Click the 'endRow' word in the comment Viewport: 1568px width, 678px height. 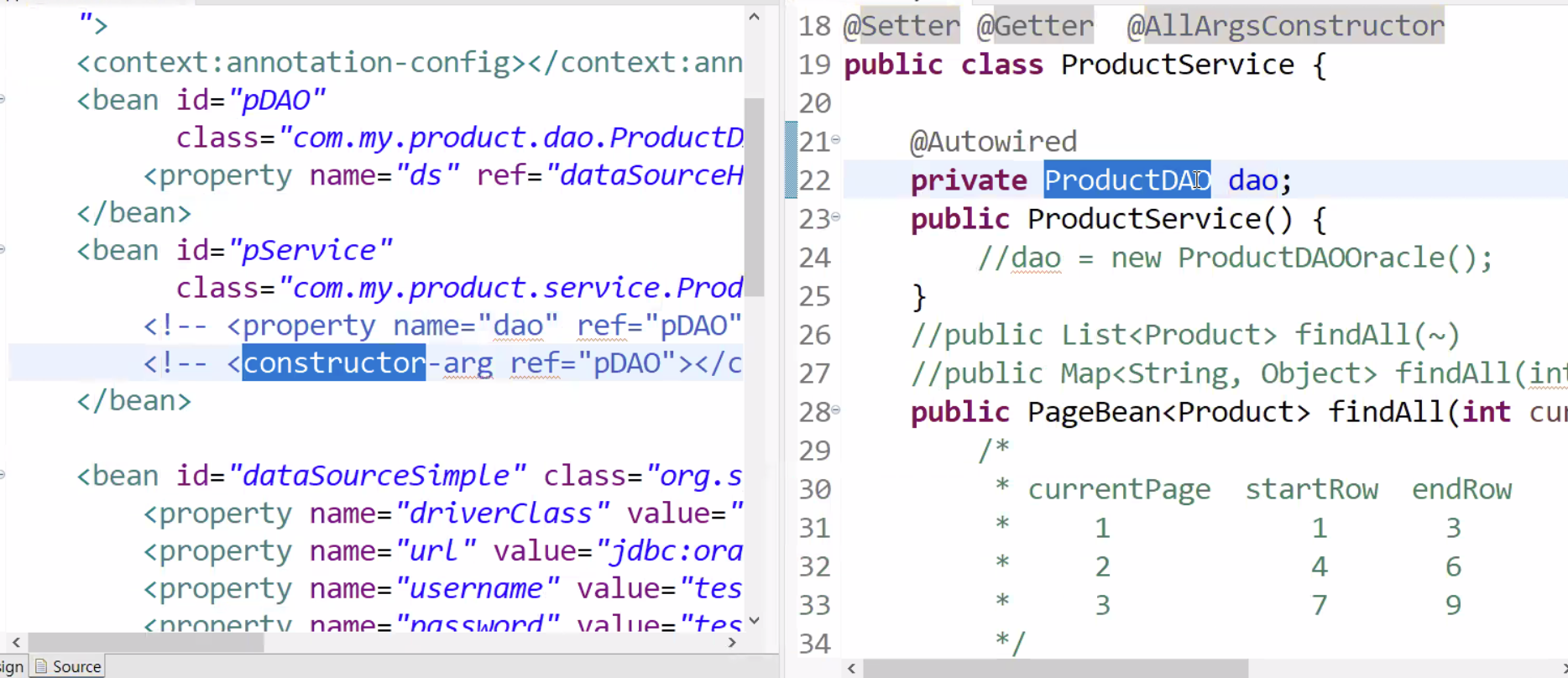tap(1461, 489)
